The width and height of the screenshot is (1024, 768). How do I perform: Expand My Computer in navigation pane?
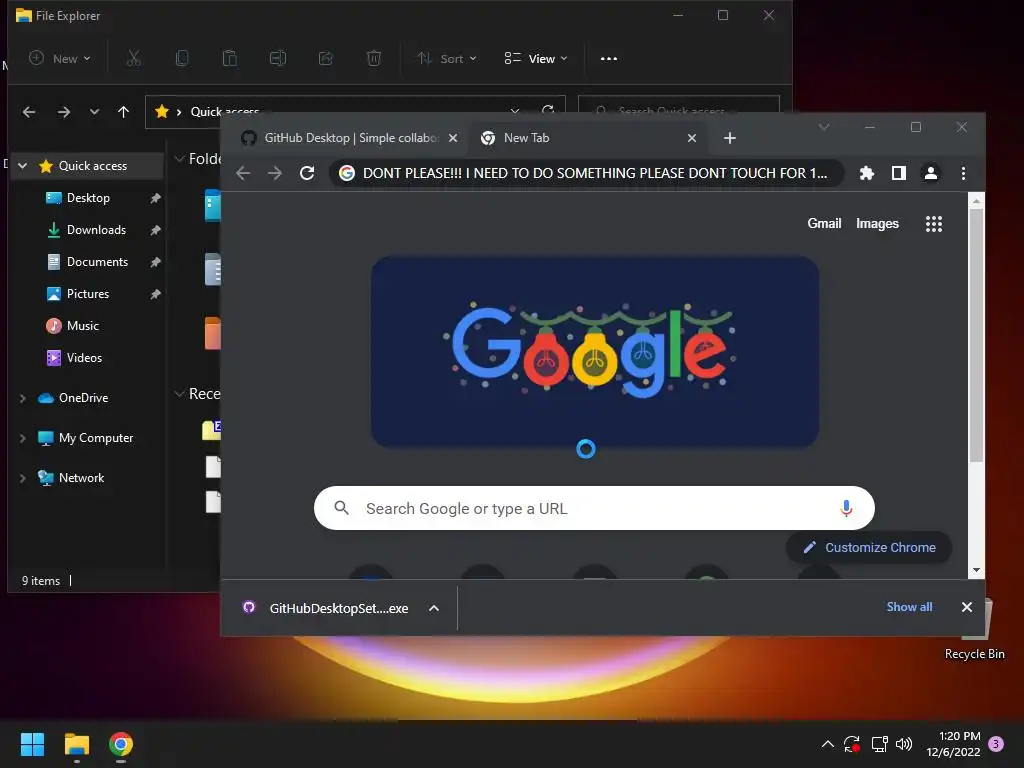[x=23, y=438]
